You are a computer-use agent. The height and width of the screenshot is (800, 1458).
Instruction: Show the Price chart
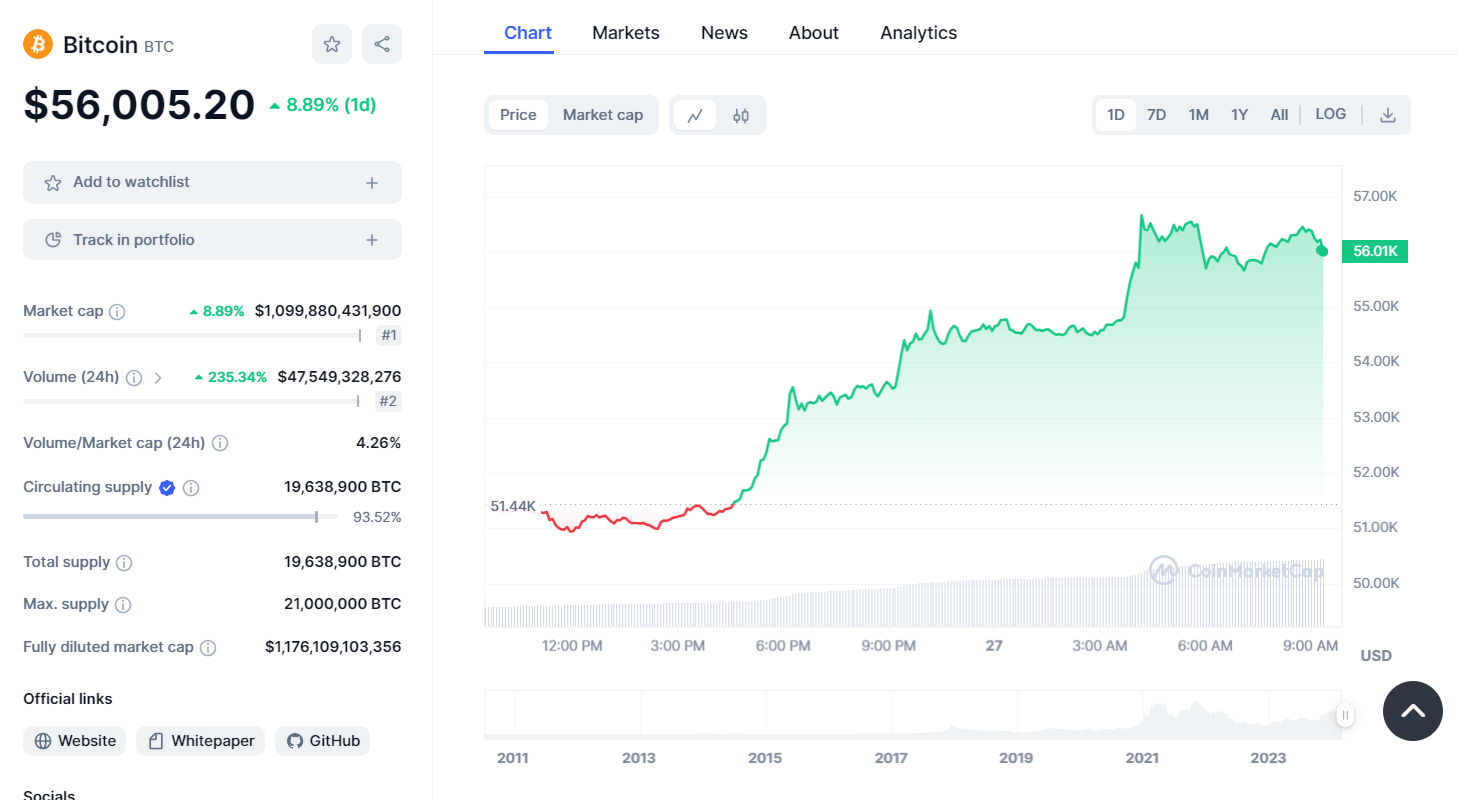518,115
